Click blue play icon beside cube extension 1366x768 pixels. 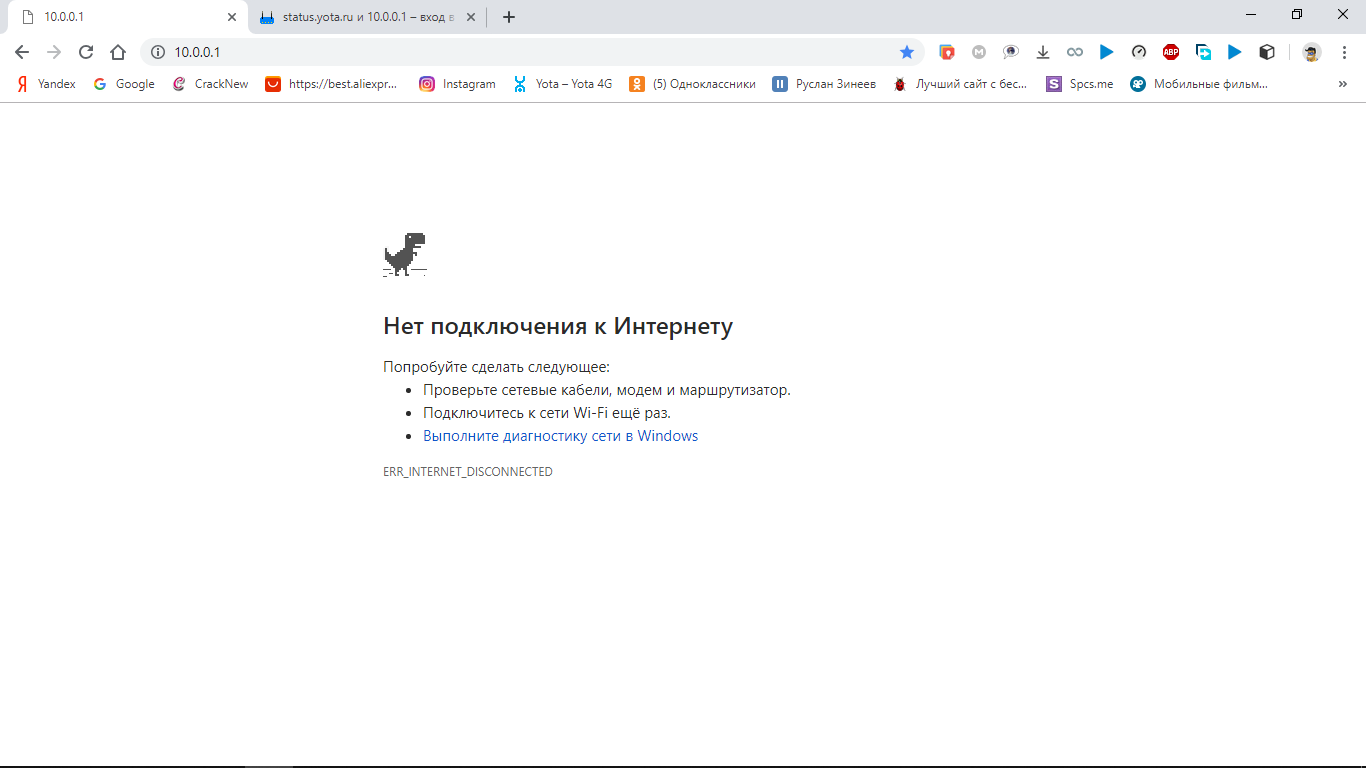(x=1235, y=52)
